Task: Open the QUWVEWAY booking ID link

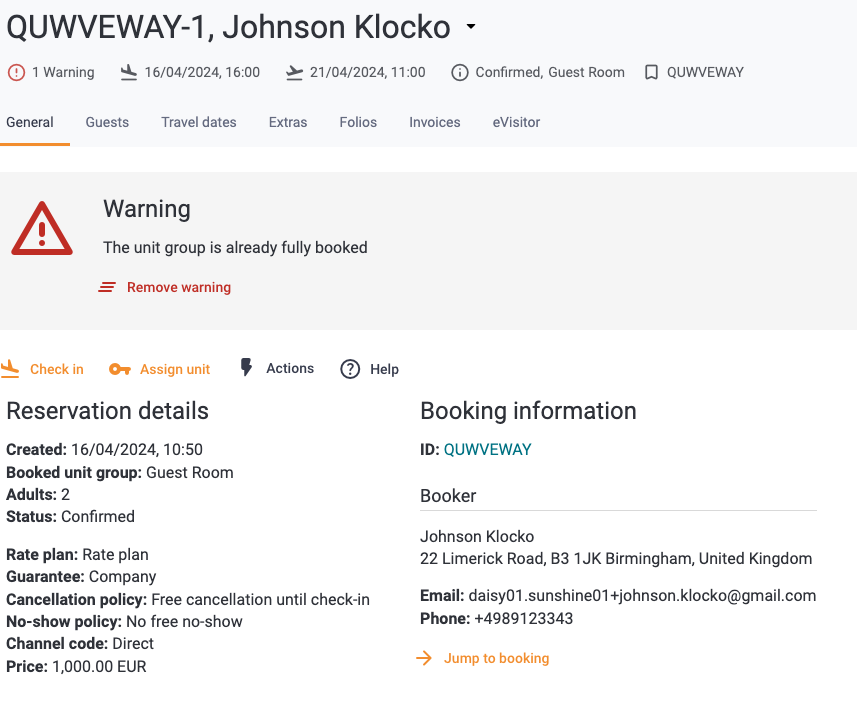Action: 488,449
